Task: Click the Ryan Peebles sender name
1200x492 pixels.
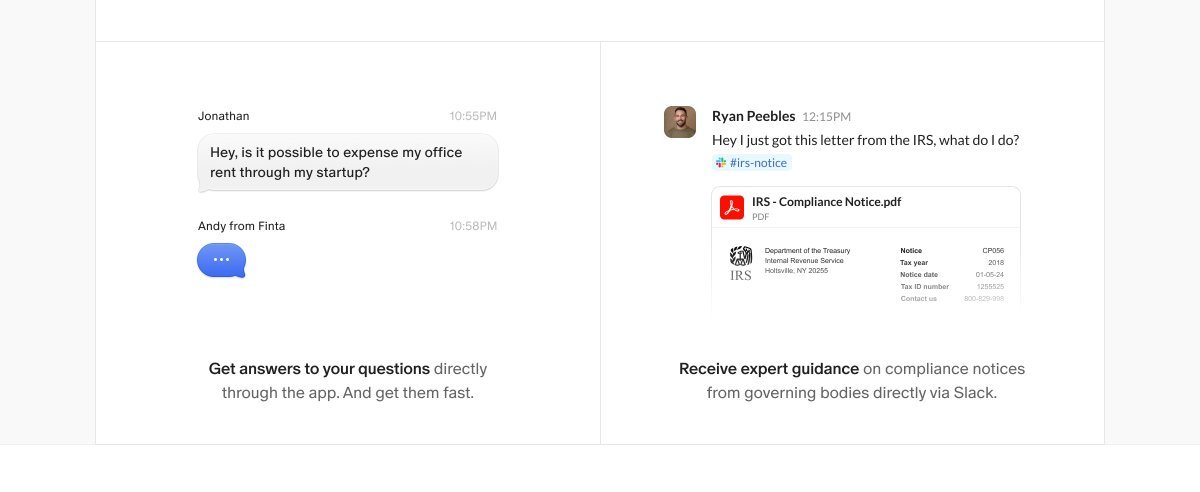Action: point(753,116)
